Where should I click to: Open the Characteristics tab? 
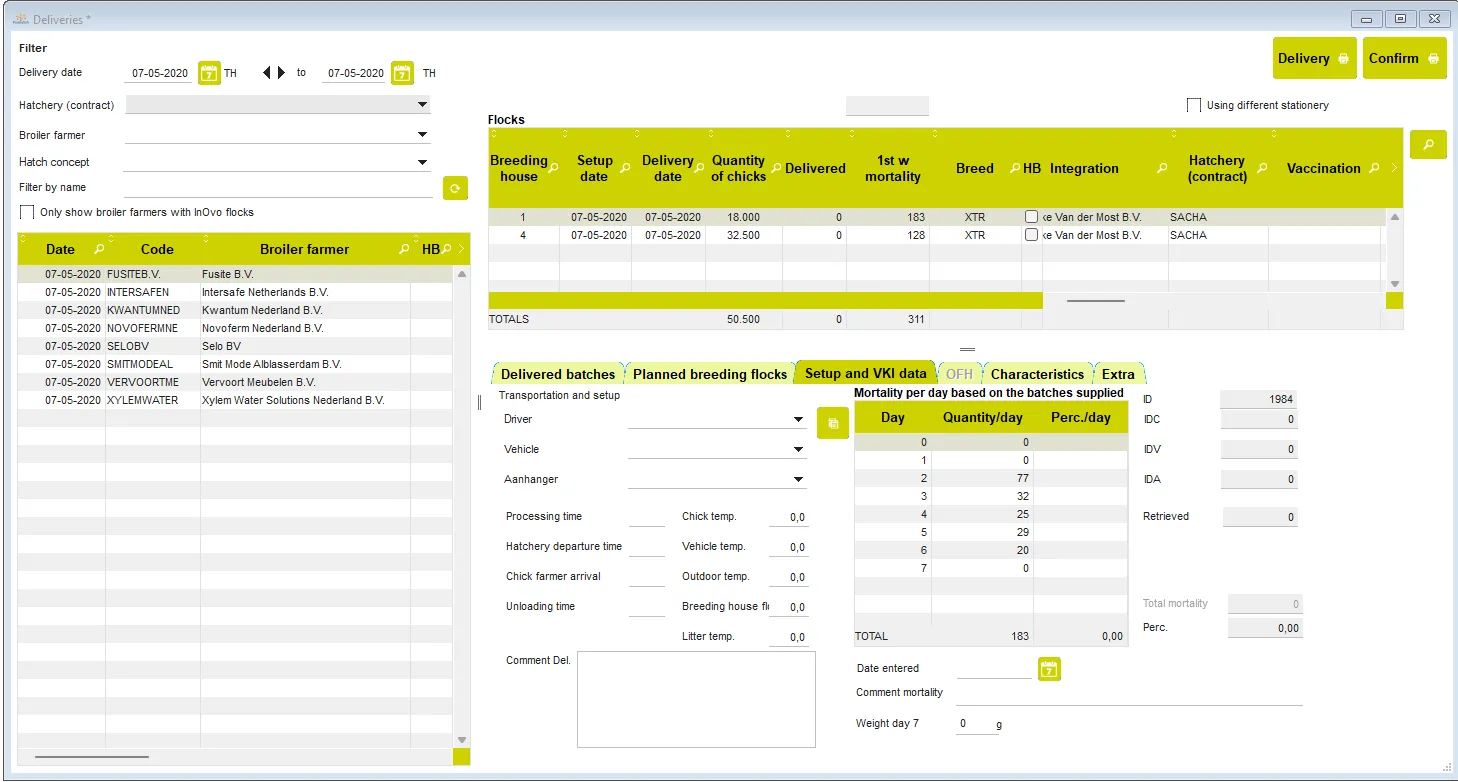coord(1037,374)
